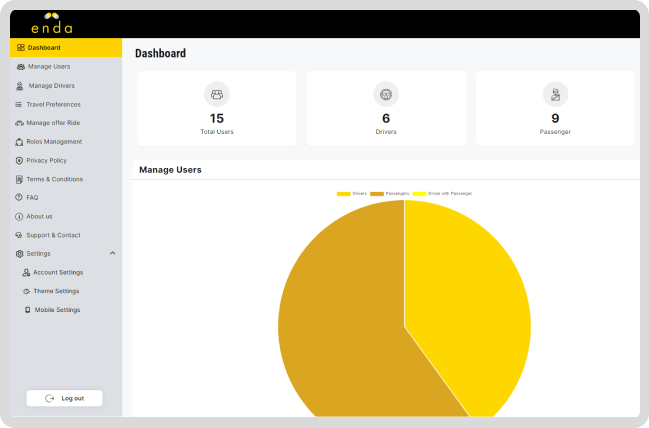Click the Theme Settings icon

26,291
